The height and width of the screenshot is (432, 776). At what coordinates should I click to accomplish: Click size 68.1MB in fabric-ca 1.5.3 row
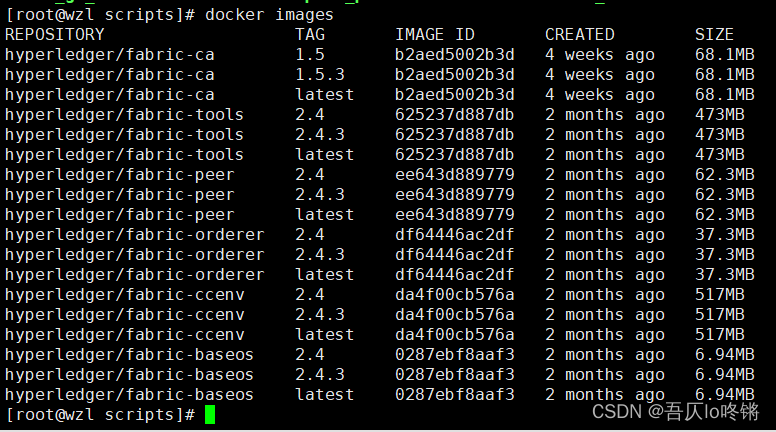tap(725, 75)
